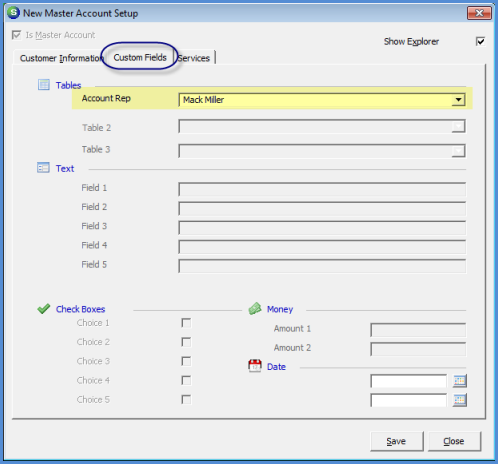498x464 pixels.
Task: Expand the Table 3 dropdown
Action: point(458,151)
